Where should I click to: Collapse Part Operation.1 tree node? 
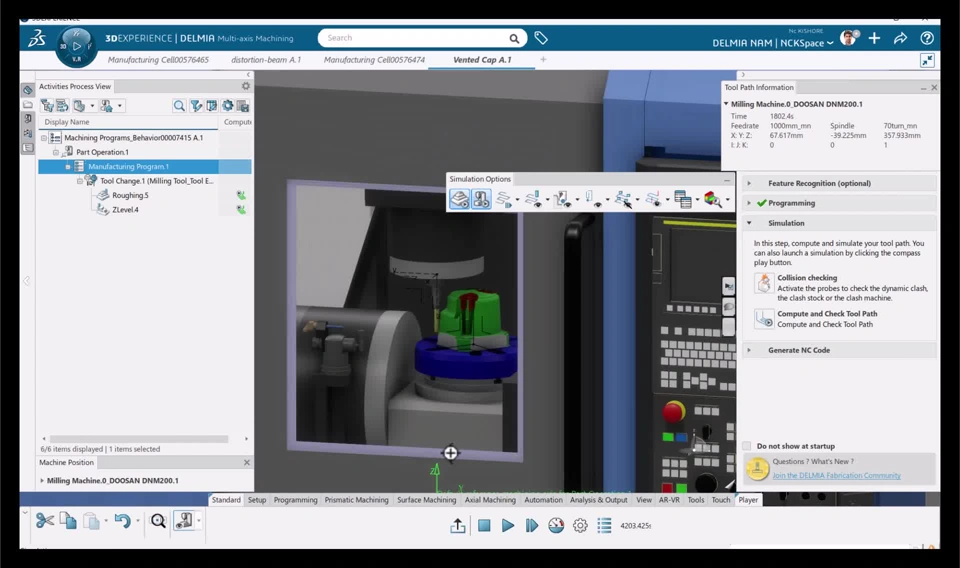click(x=56, y=152)
